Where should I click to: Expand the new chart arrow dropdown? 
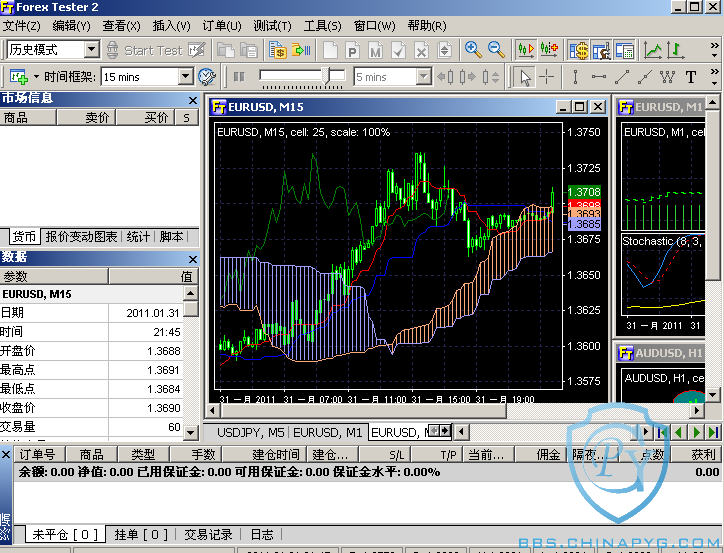point(36,77)
